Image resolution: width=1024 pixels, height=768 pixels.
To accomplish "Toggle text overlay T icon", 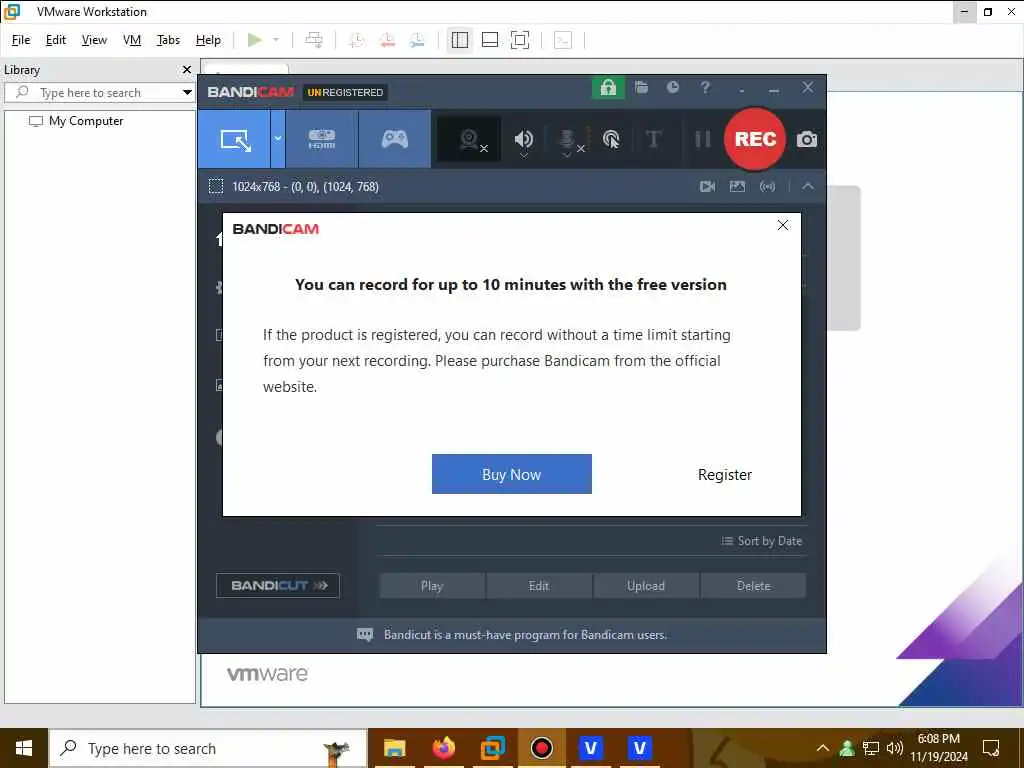I will pyautogui.click(x=654, y=139).
